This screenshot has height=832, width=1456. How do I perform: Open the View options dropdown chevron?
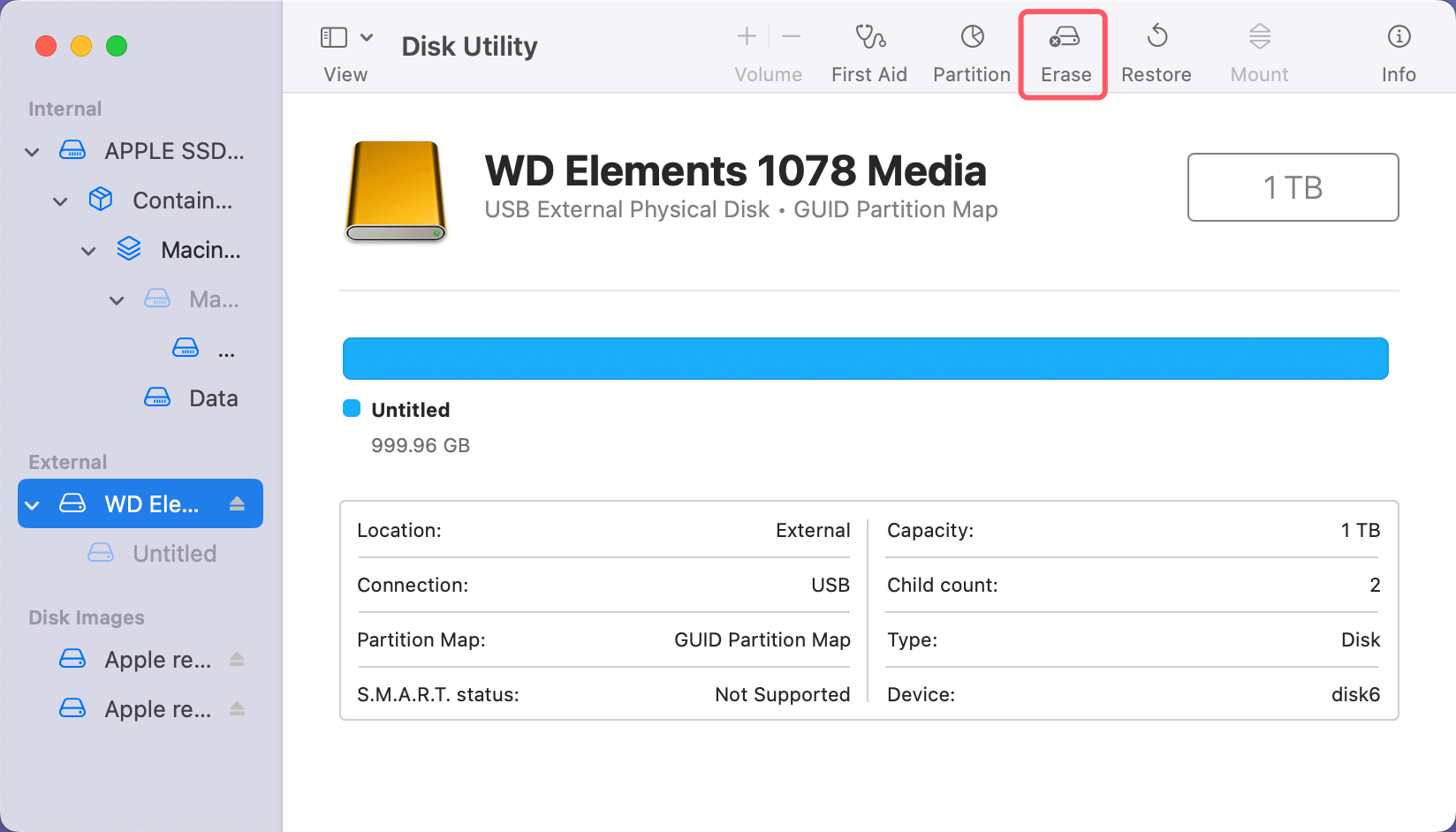[x=368, y=37]
